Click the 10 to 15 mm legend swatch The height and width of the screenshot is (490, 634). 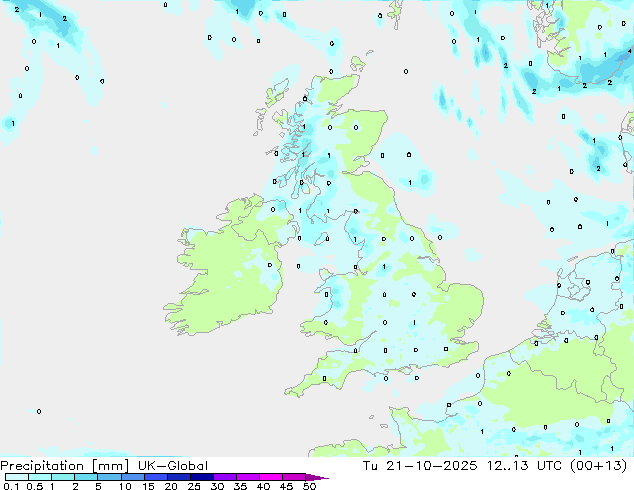pos(132,477)
